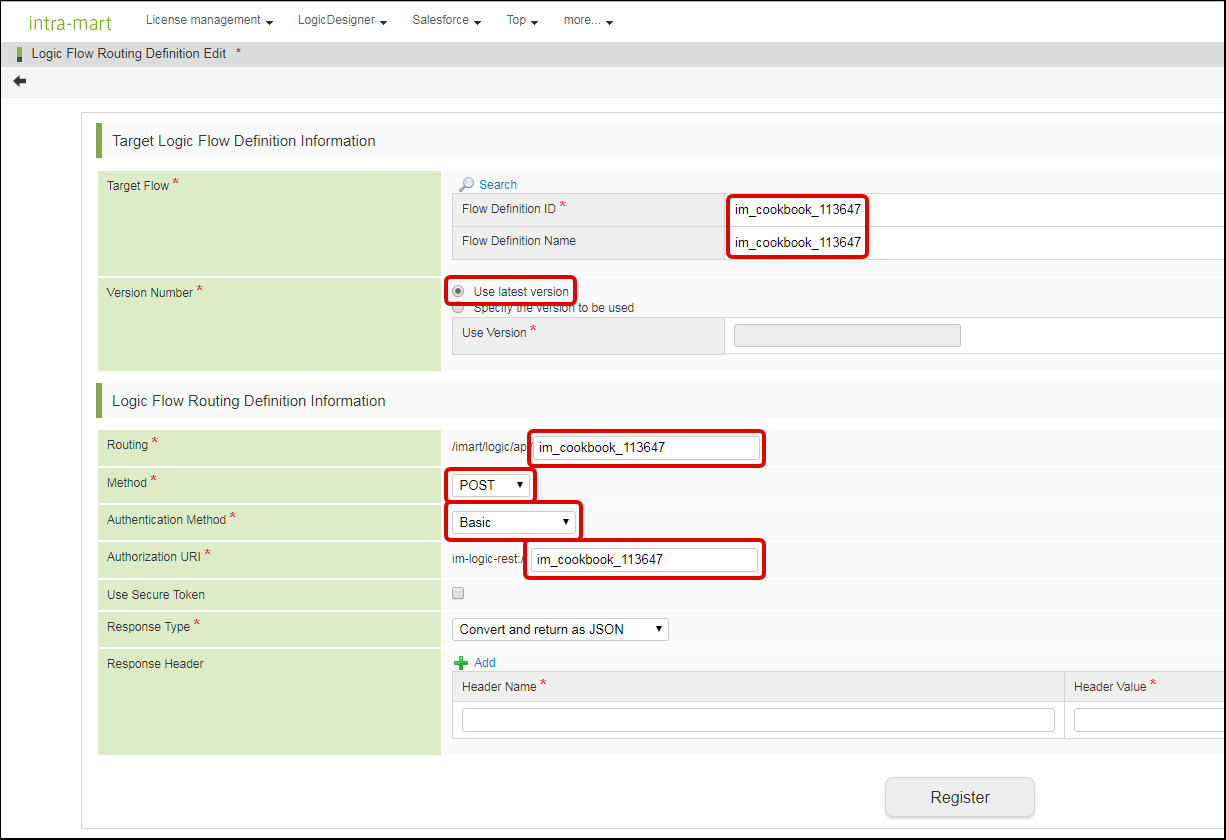The width and height of the screenshot is (1226, 840).
Task: Click the Header Name text field
Action: [x=757, y=720]
